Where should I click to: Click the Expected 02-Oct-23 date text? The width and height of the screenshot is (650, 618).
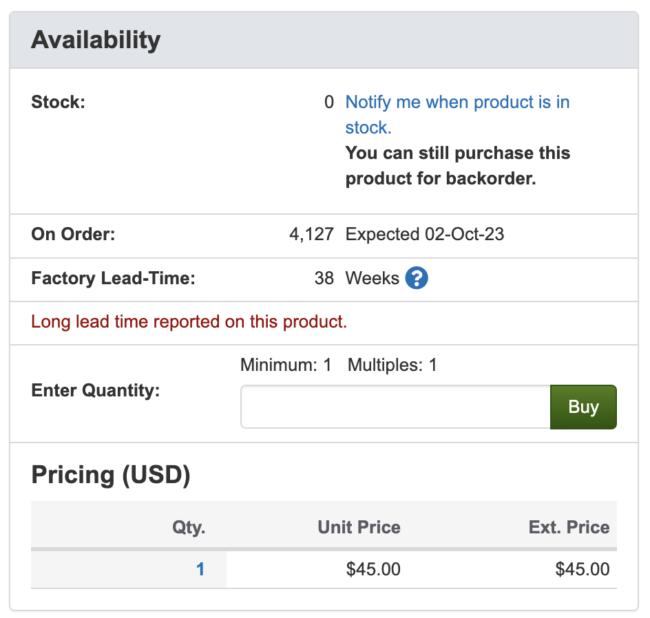(423, 235)
